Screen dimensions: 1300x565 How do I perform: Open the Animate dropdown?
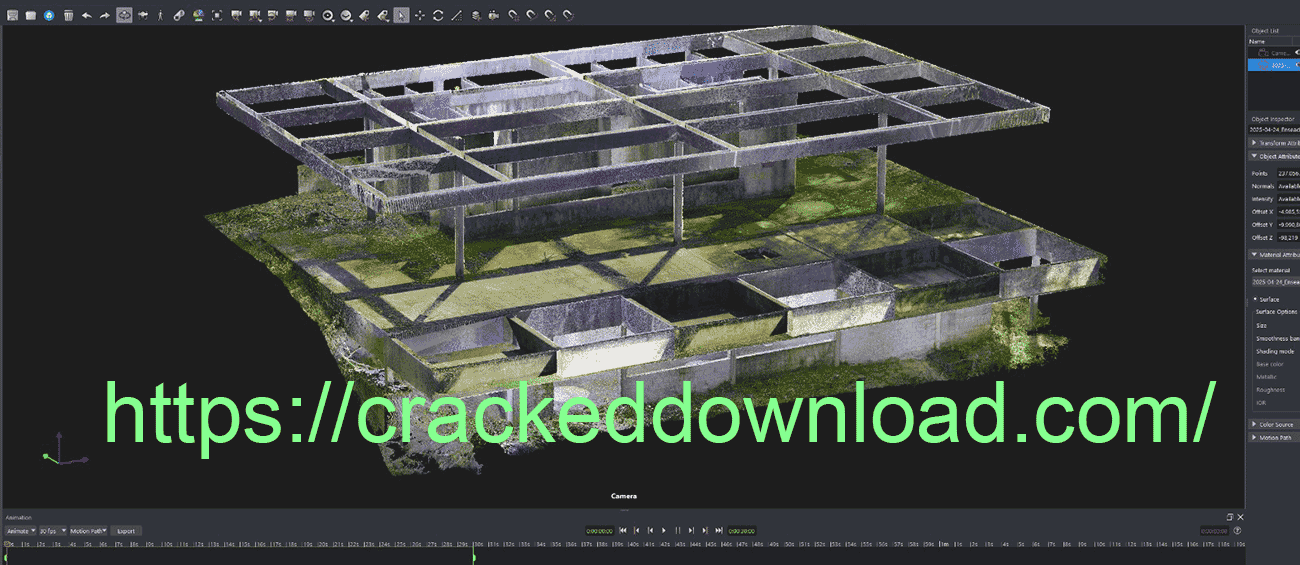click(20, 531)
